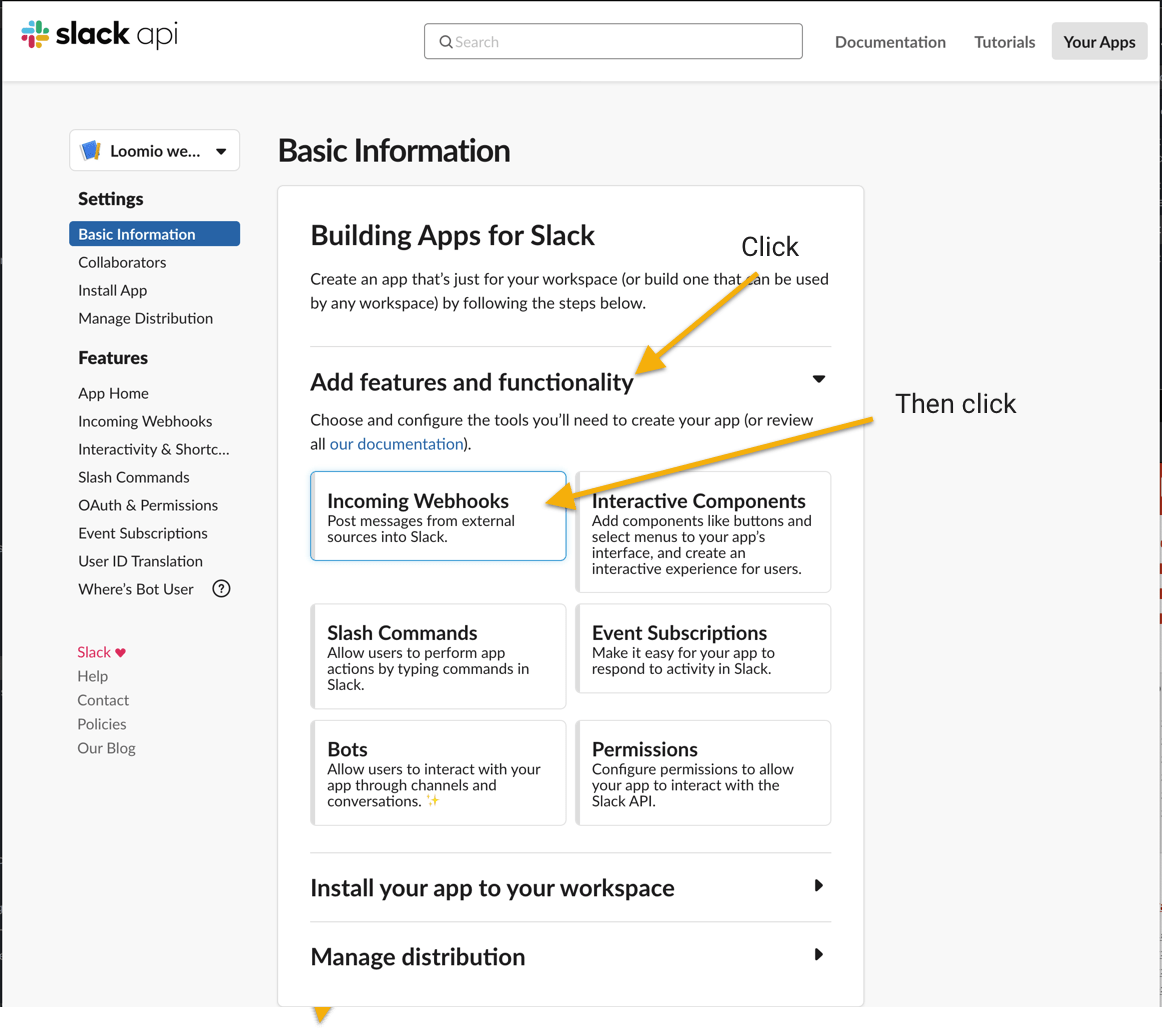Screen dimensions: 1162x1029
Task: Open Manage Distribution in sidebar
Action: point(145,319)
